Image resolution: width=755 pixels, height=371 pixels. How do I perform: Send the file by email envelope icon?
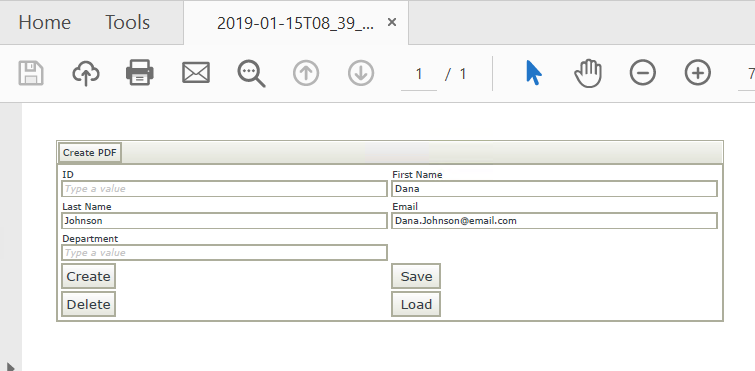click(196, 73)
